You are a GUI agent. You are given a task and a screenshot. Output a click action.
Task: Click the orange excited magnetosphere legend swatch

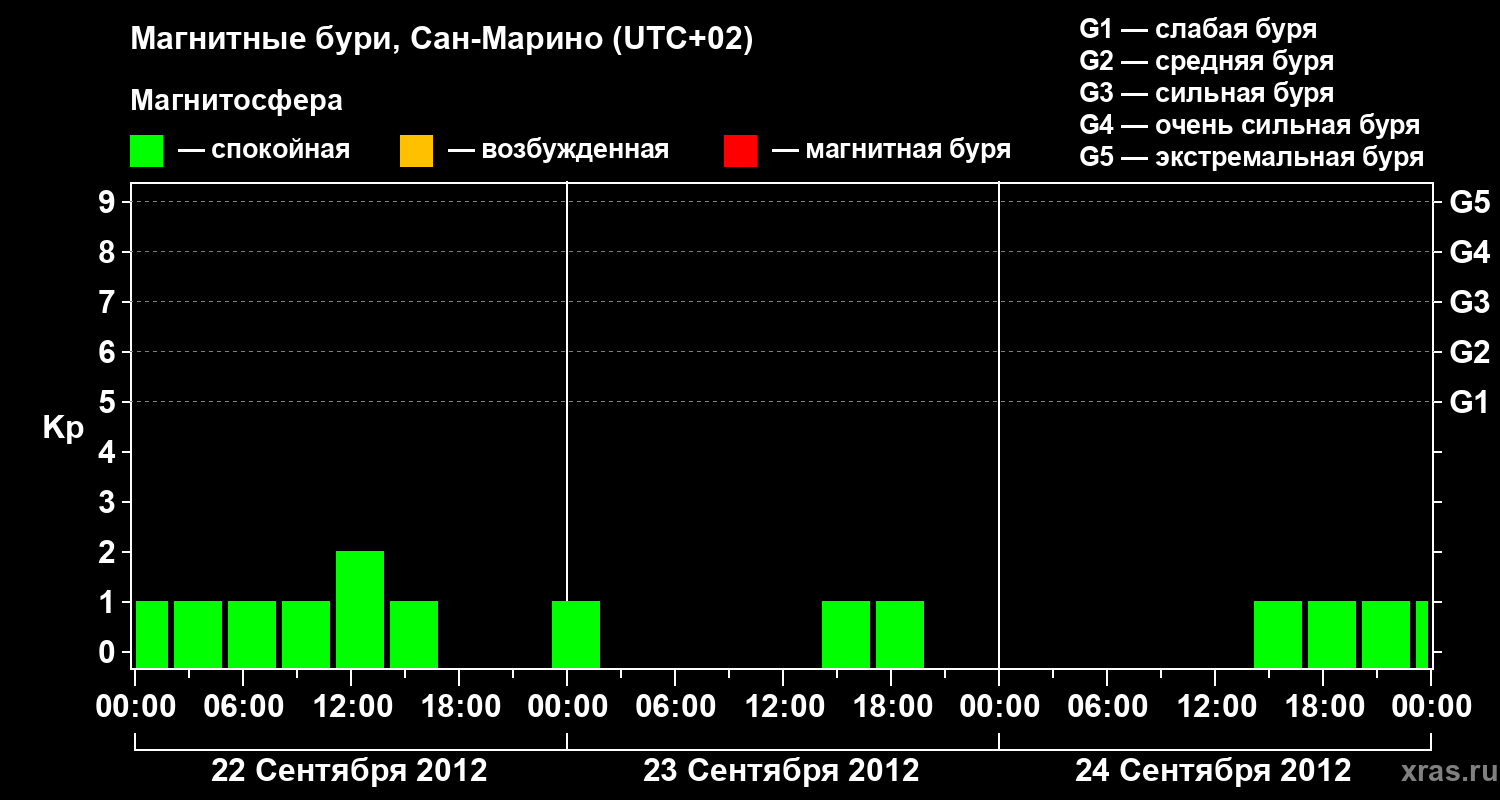tap(416, 151)
